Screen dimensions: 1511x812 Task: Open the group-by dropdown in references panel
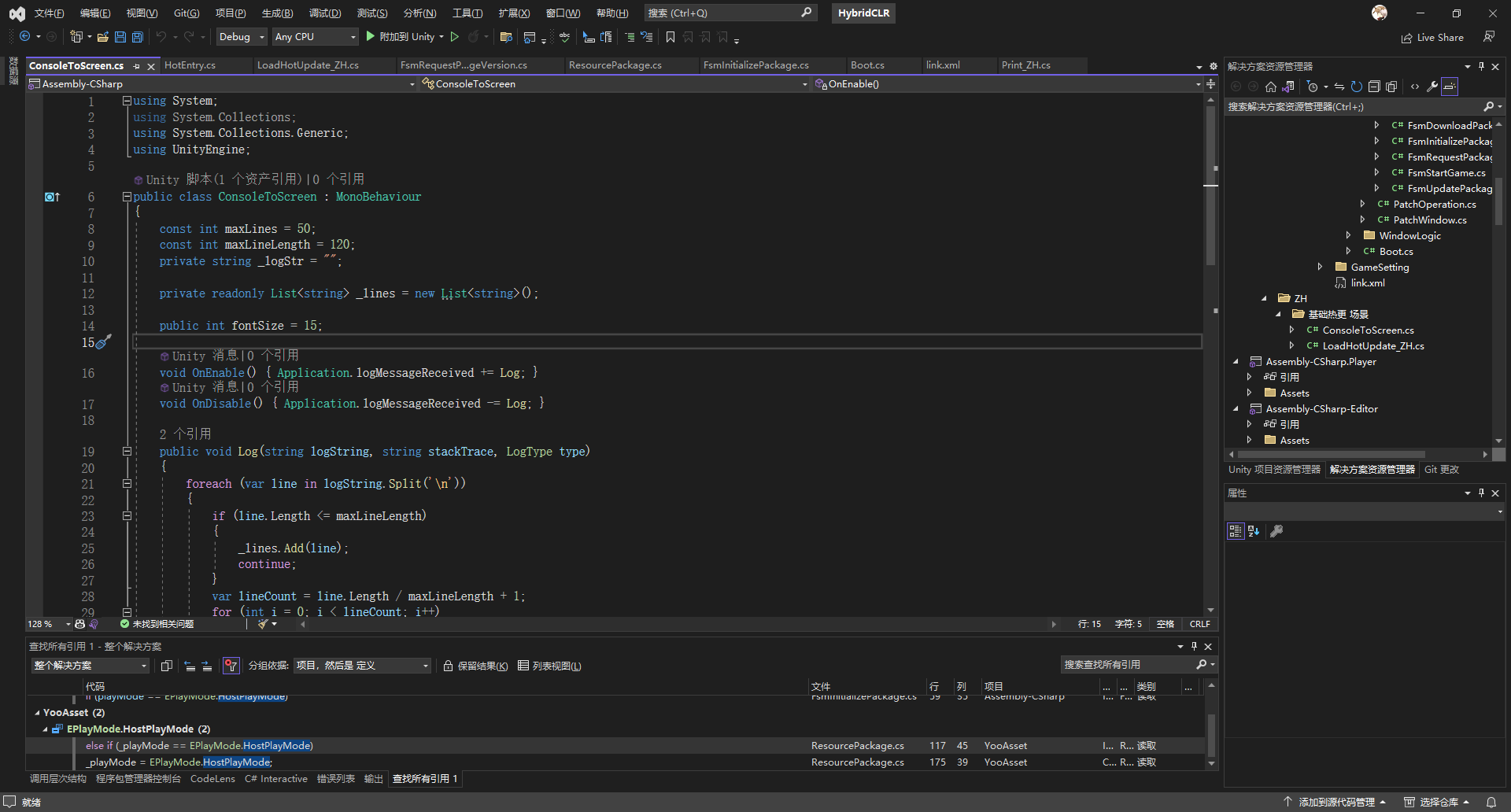click(362, 666)
